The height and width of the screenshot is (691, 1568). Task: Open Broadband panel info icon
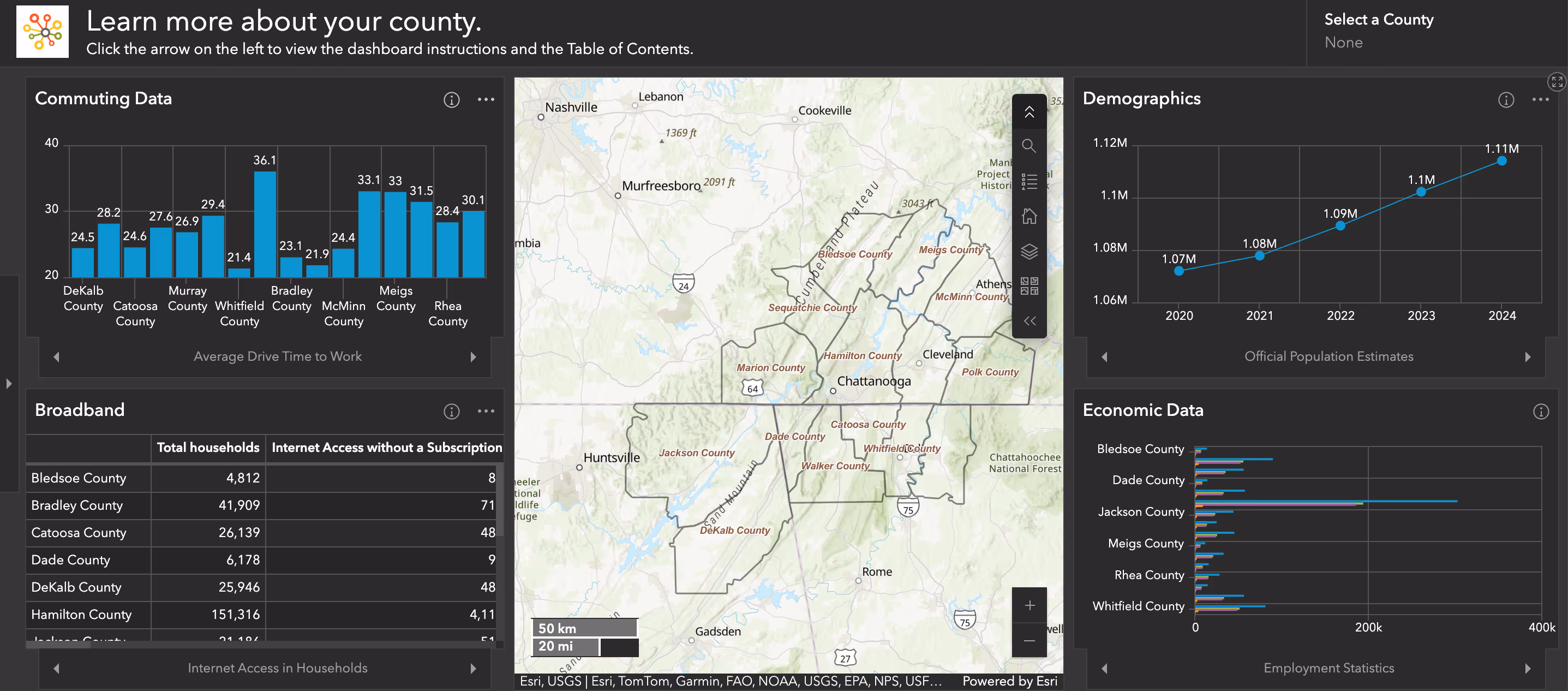(x=451, y=412)
